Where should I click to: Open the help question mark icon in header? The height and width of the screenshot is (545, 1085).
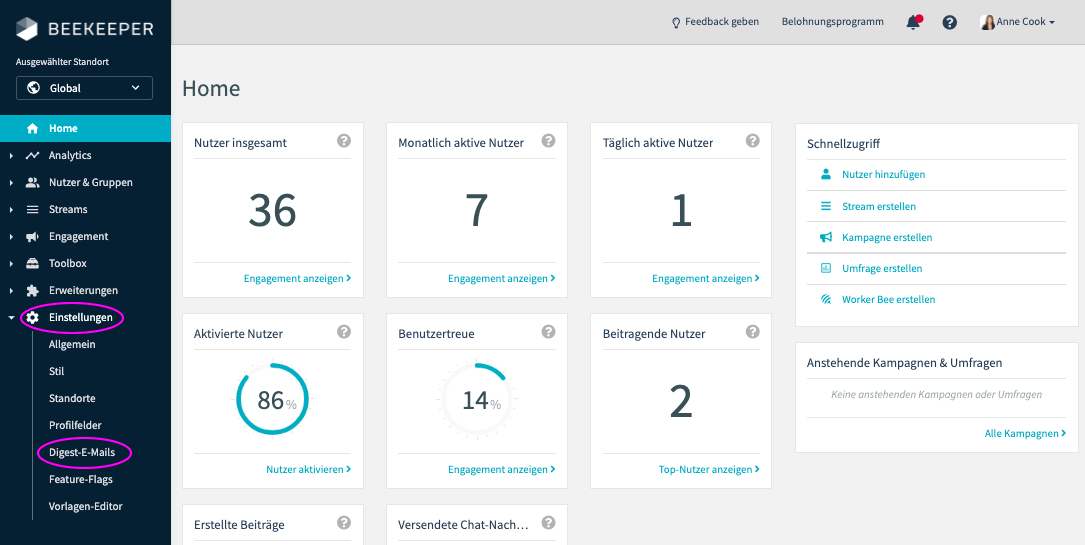950,22
